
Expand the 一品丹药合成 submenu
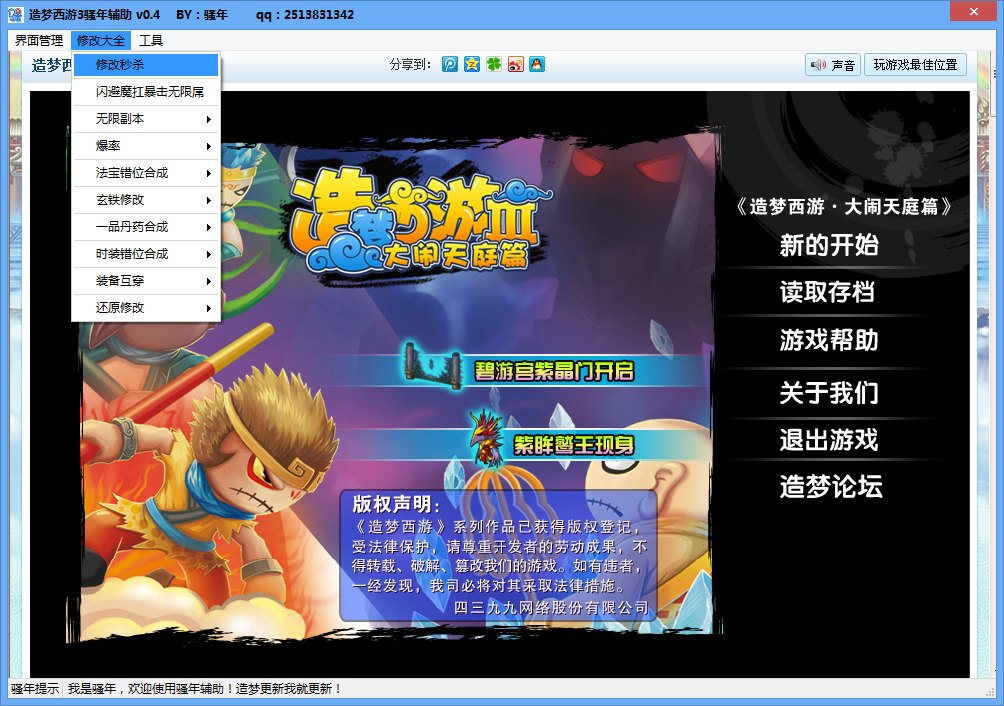point(146,227)
